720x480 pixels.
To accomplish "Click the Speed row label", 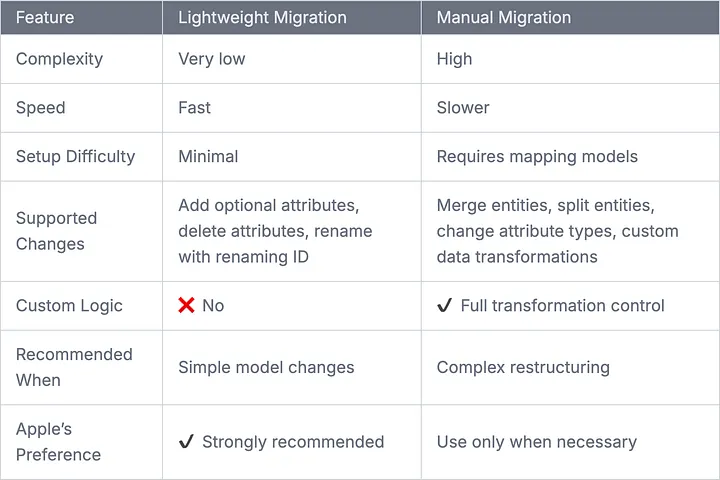I will tap(40, 107).
